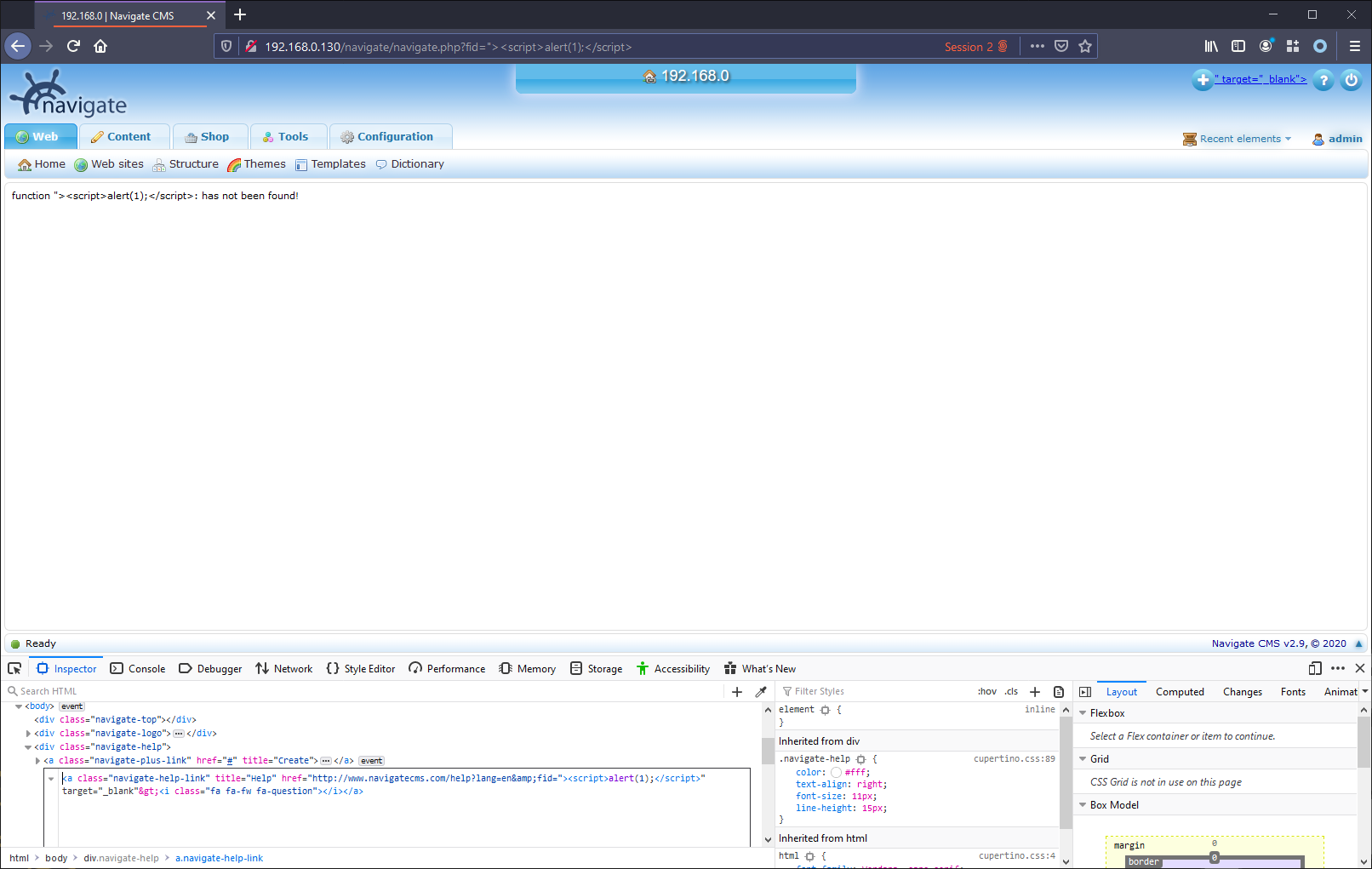Viewport: 1372px width, 869px height.
Task: Click the blue power logout icon
Action: coord(1352,80)
